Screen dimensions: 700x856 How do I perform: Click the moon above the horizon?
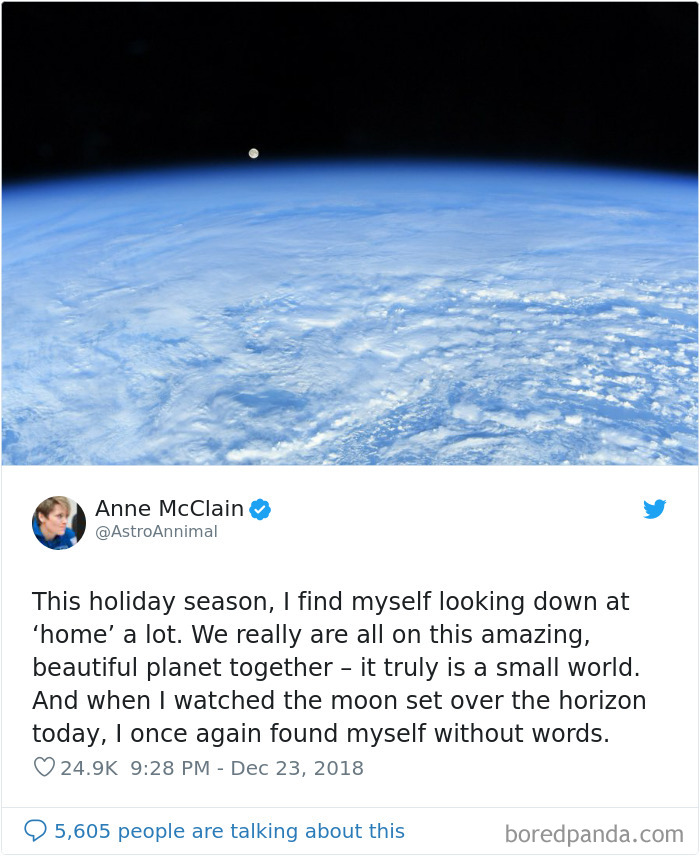(253, 153)
